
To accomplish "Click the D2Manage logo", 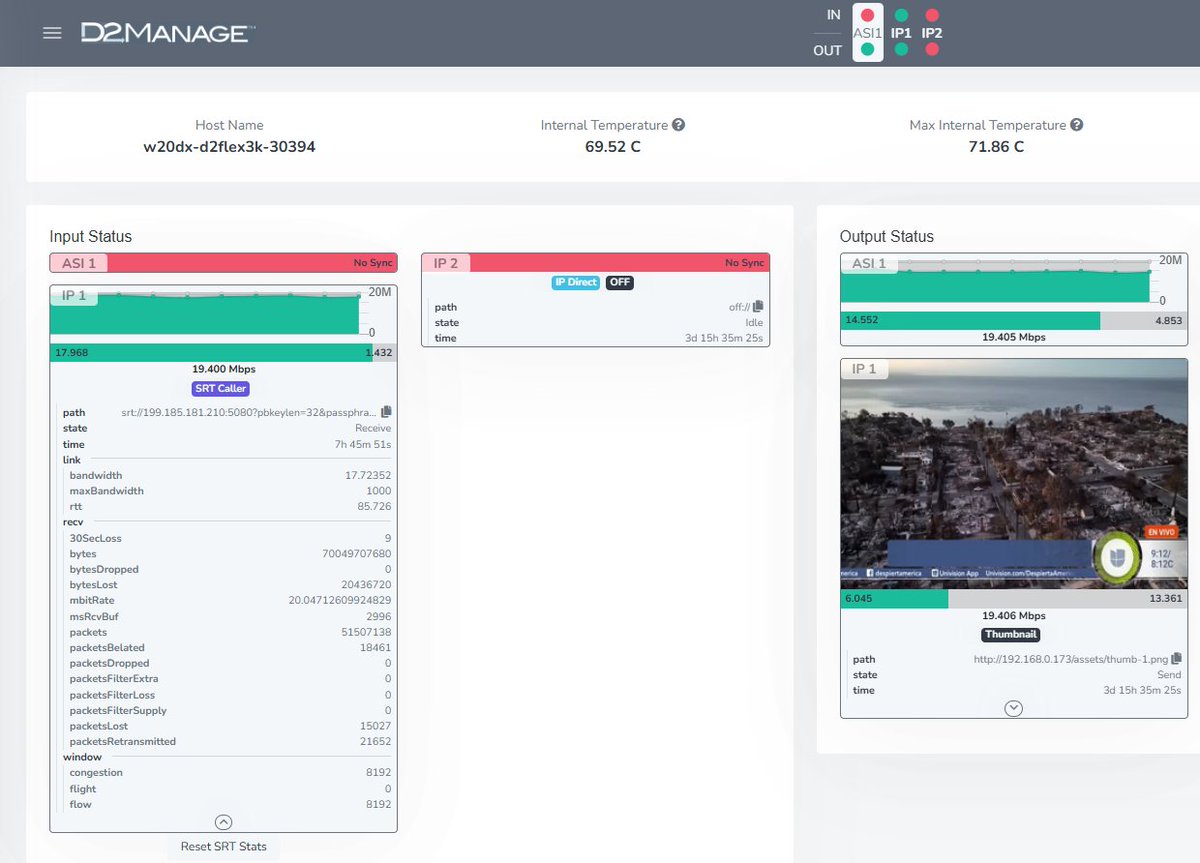I will click(x=168, y=33).
